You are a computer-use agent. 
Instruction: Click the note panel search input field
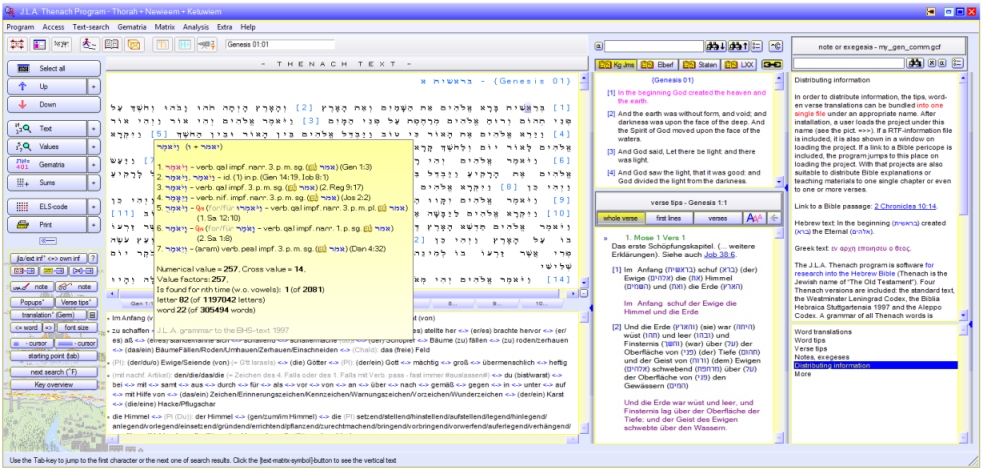[x=849, y=63]
